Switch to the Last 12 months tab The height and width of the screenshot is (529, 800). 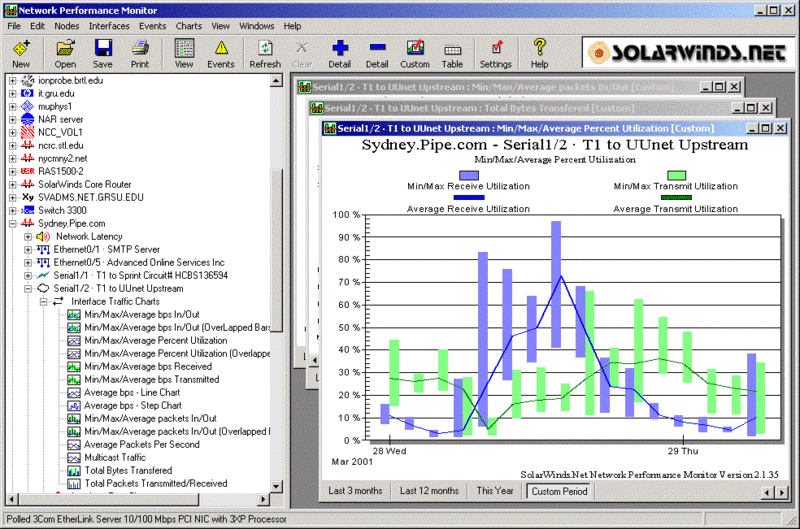[x=429, y=491]
